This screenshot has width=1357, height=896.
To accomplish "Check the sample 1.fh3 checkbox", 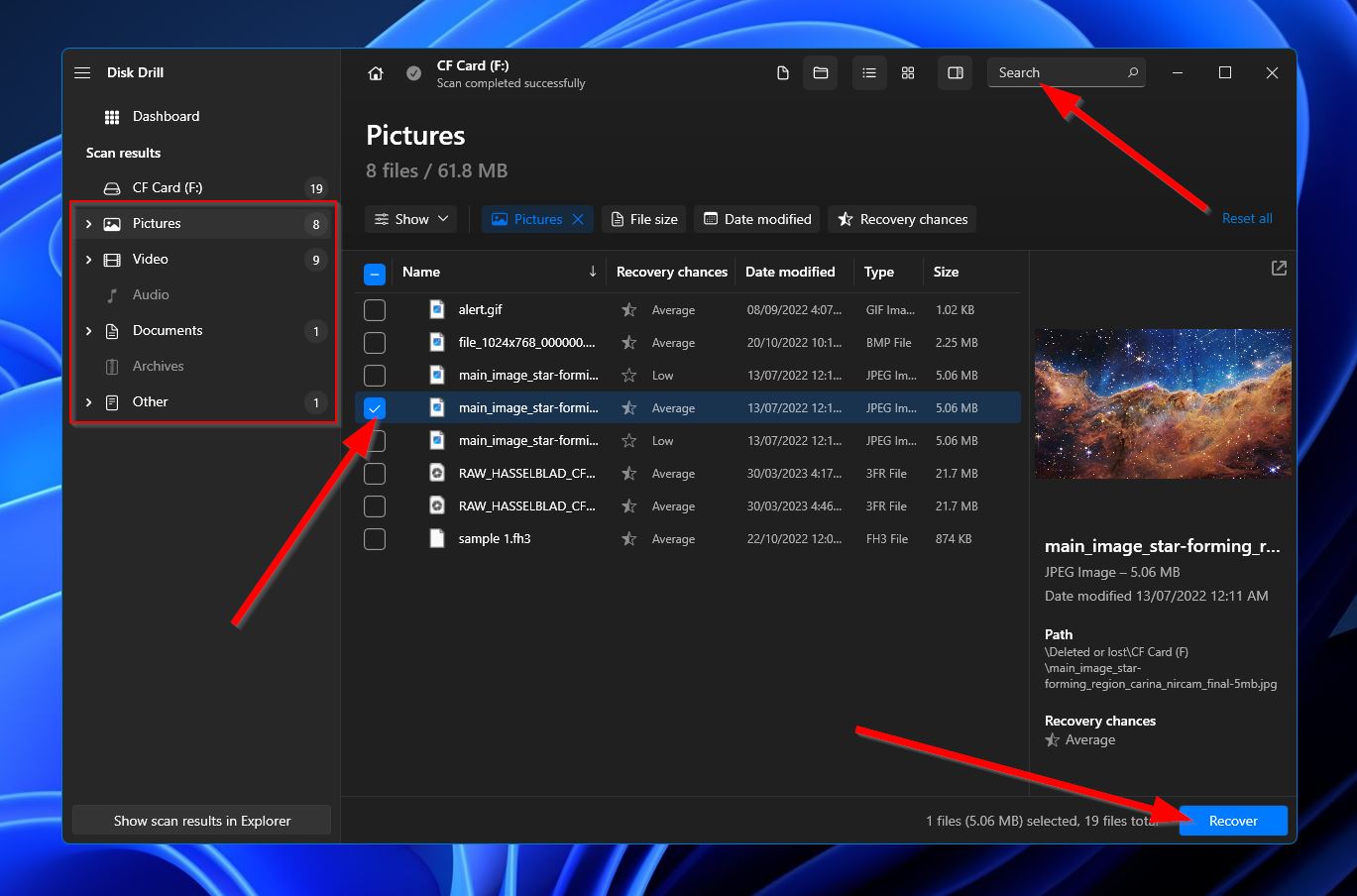I will tap(375, 539).
